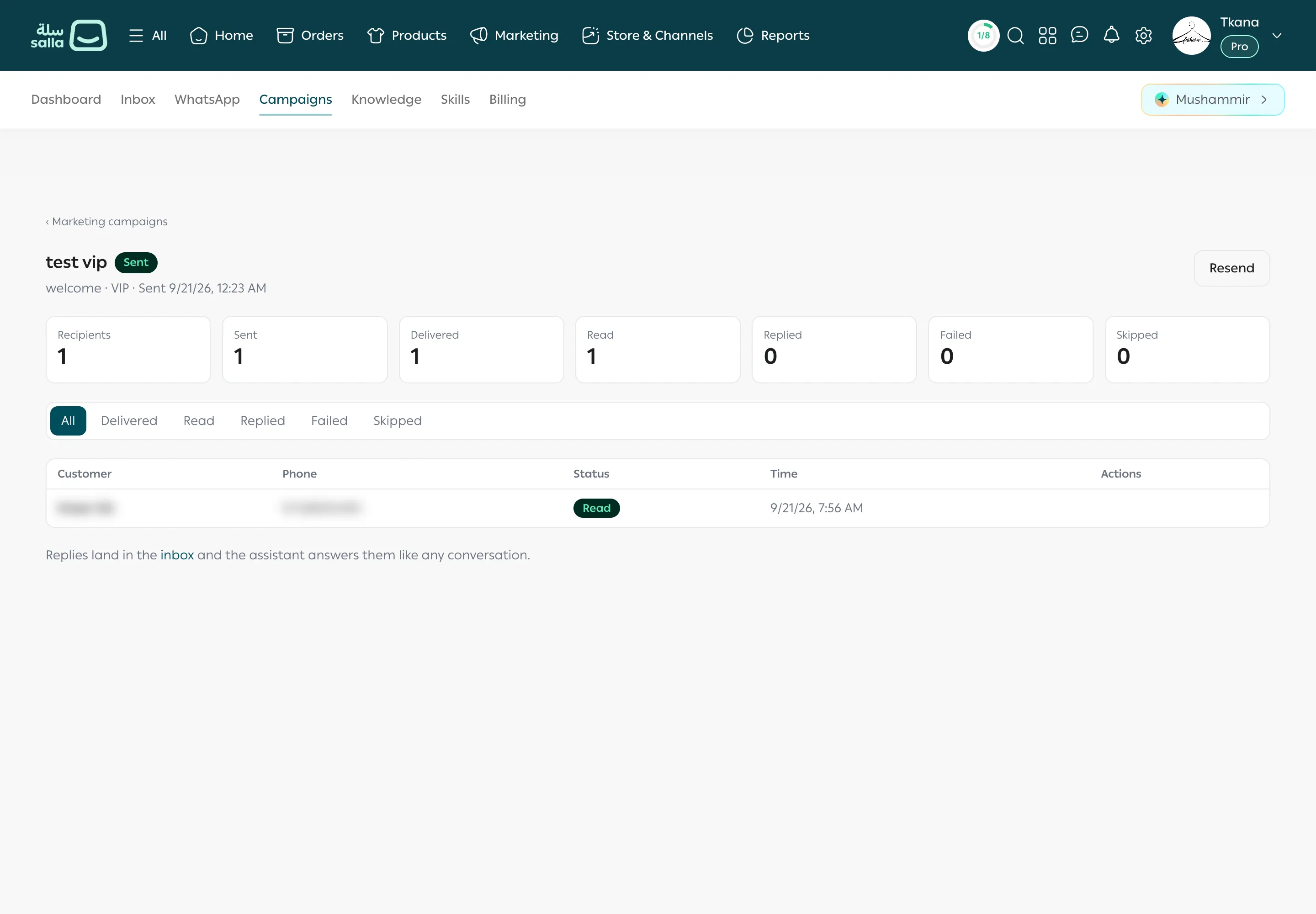Expand the Tkana account dropdown chevron
This screenshot has height=914, width=1316.
click(1277, 36)
